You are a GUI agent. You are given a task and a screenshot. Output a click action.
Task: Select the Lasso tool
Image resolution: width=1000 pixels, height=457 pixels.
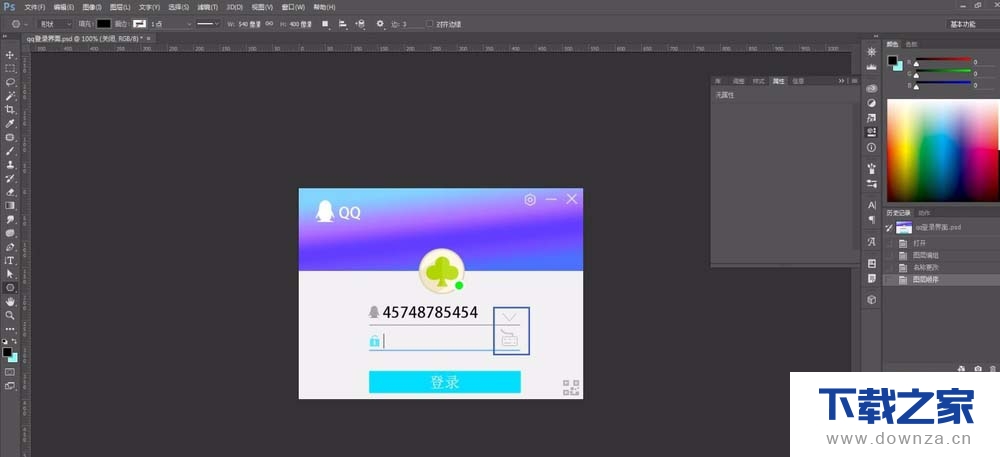(10, 82)
